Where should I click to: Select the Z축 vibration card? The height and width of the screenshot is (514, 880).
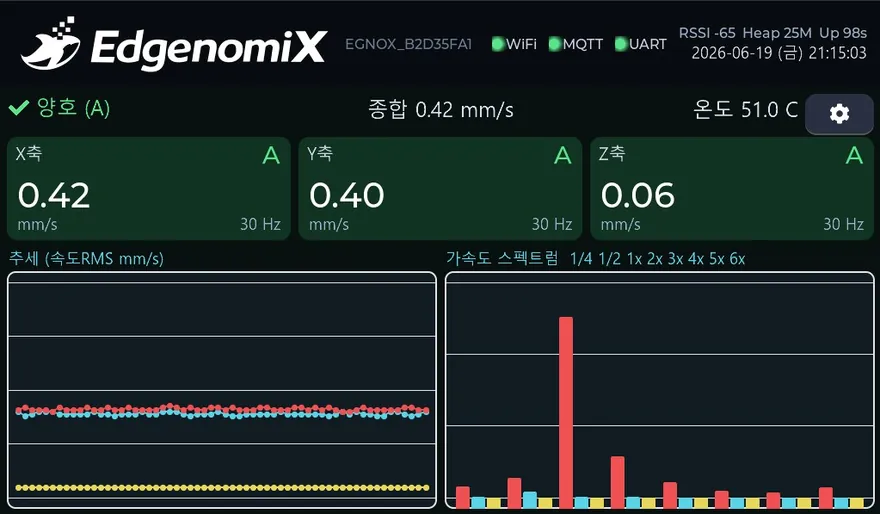[732, 189]
